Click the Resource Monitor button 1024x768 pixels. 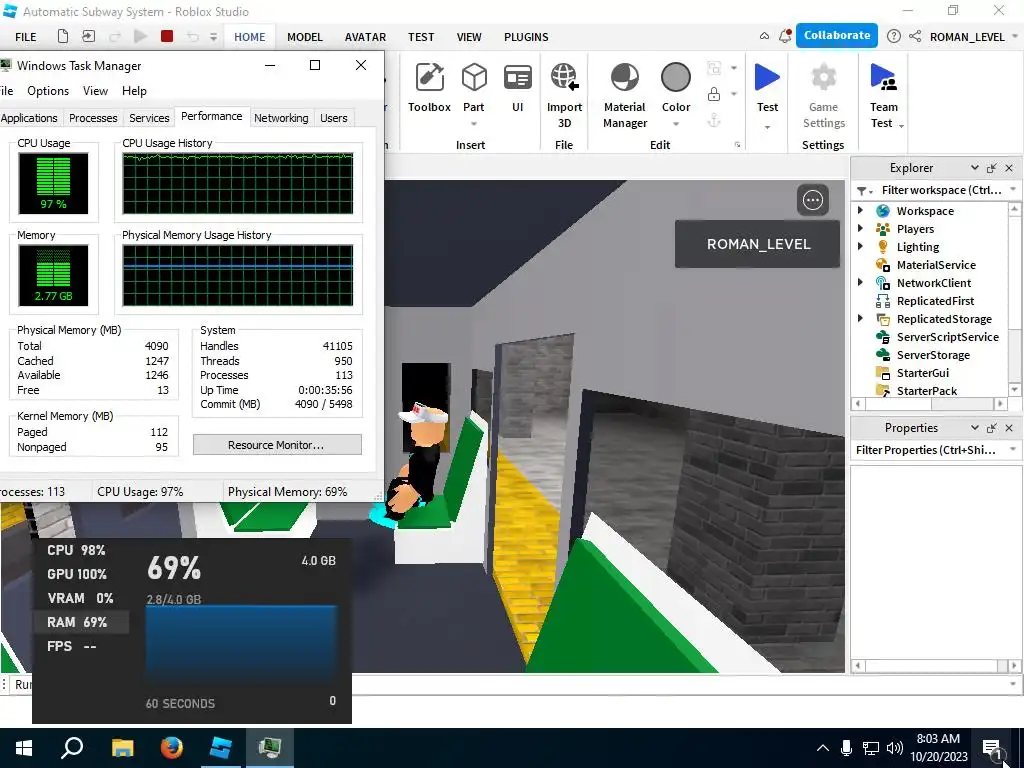coord(277,445)
